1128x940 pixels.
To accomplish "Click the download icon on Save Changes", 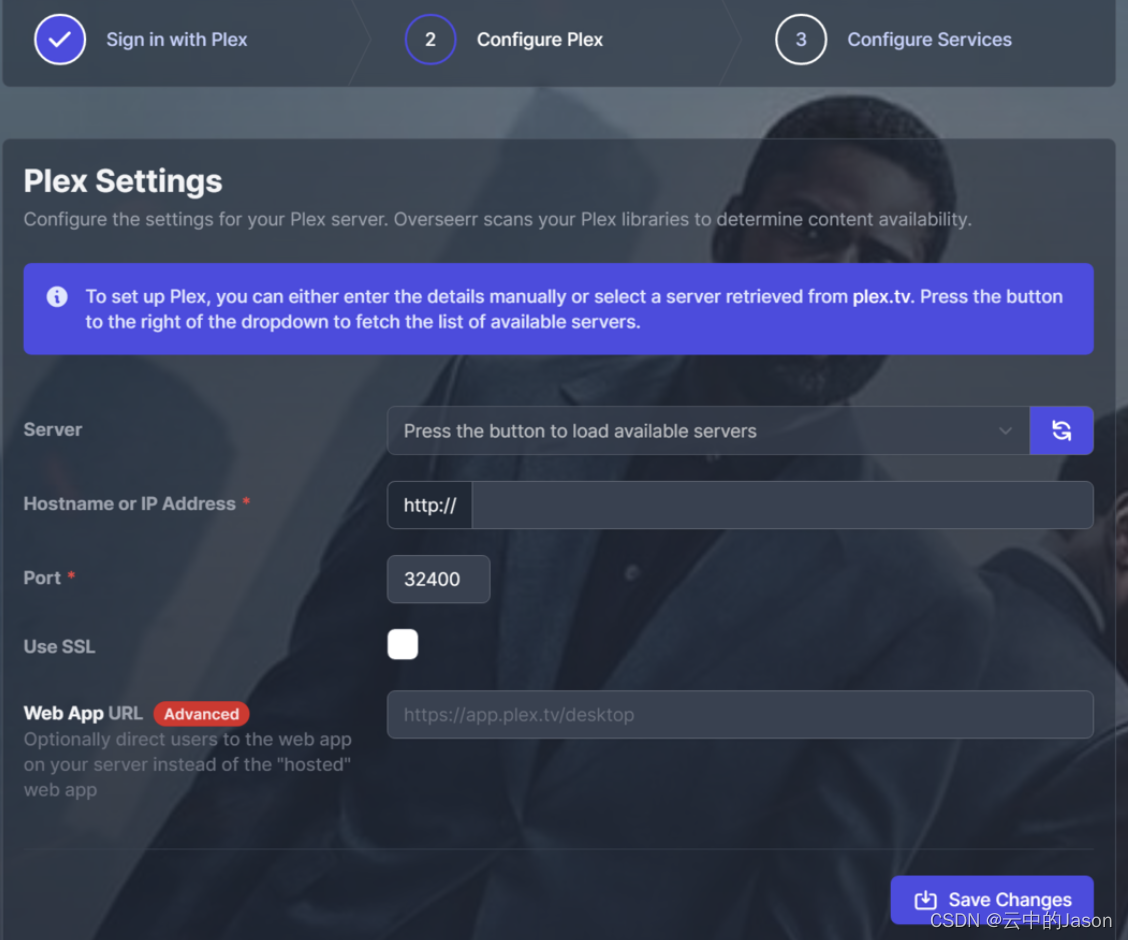I will pyautogui.click(x=926, y=900).
